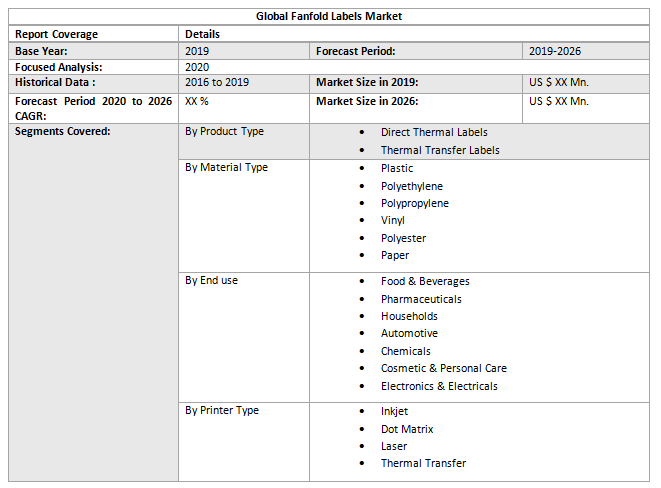This screenshot has height=488, width=661.
Task: Select the Vinyl material entry
Action: [x=393, y=220]
